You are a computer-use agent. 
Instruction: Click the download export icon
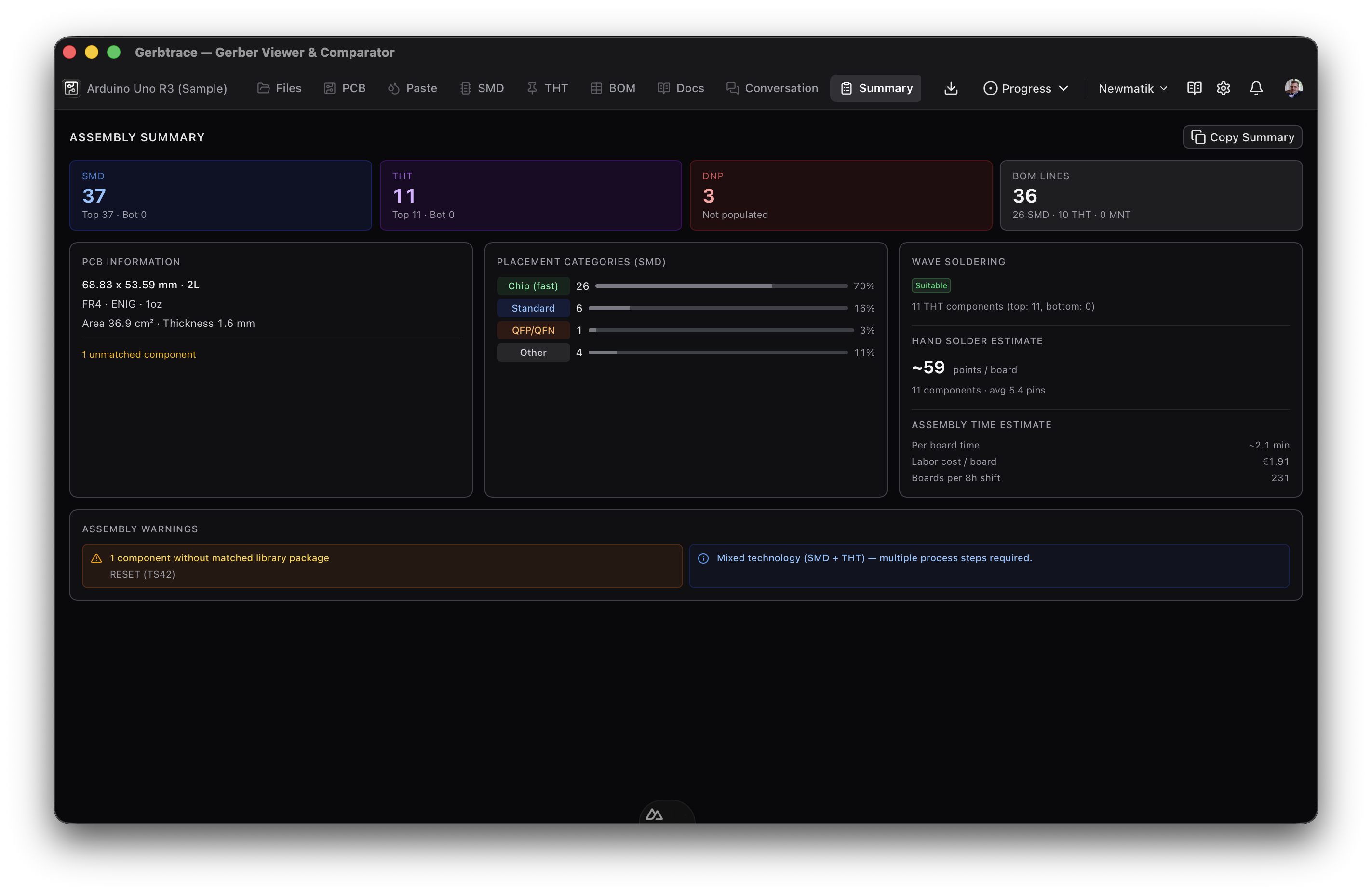(951, 88)
